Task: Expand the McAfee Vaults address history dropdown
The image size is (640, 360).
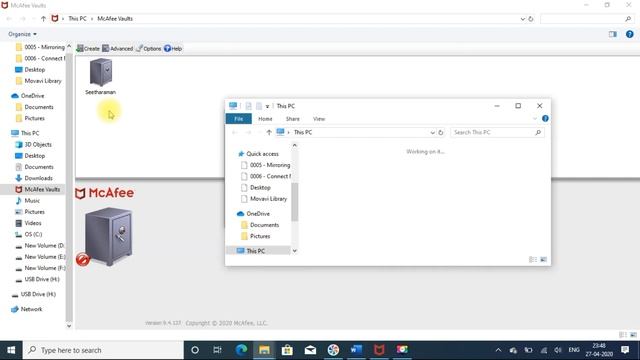Action: coord(522,19)
